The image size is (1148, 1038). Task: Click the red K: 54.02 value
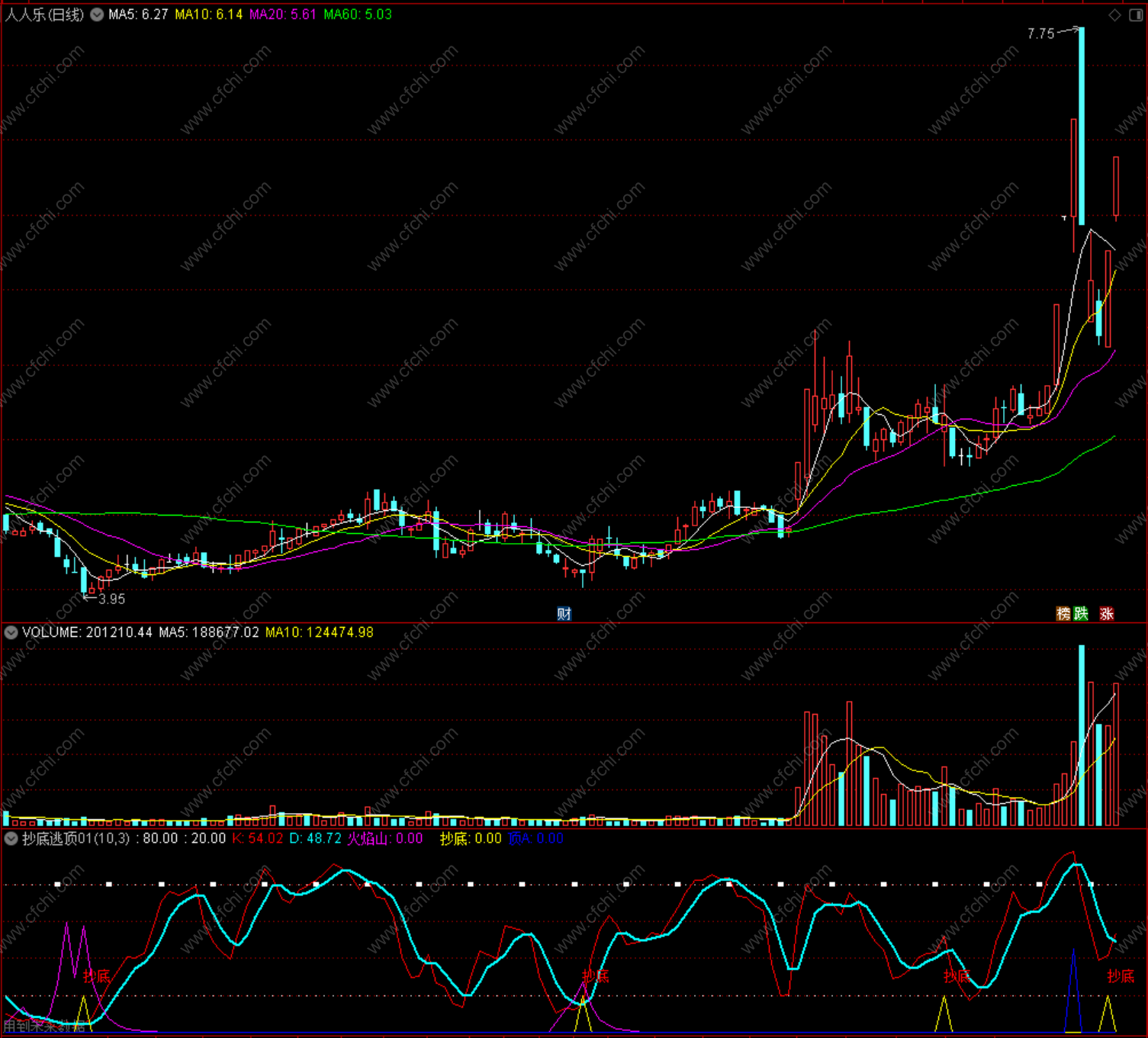click(258, 838)
